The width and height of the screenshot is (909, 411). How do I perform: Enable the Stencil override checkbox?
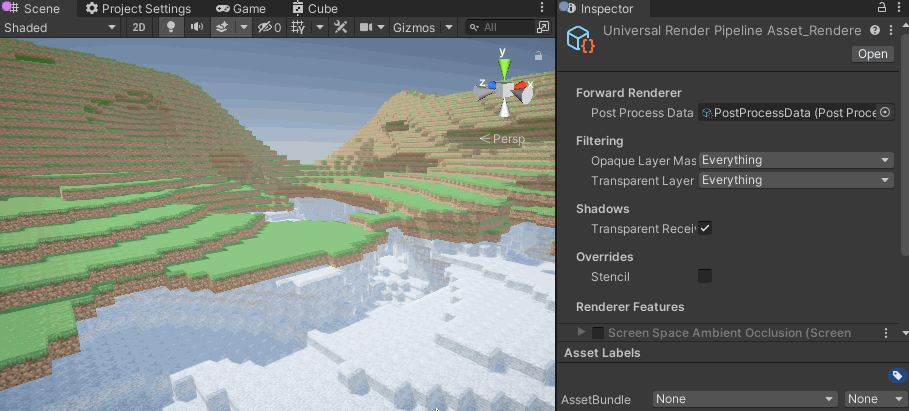coord(705,277)
